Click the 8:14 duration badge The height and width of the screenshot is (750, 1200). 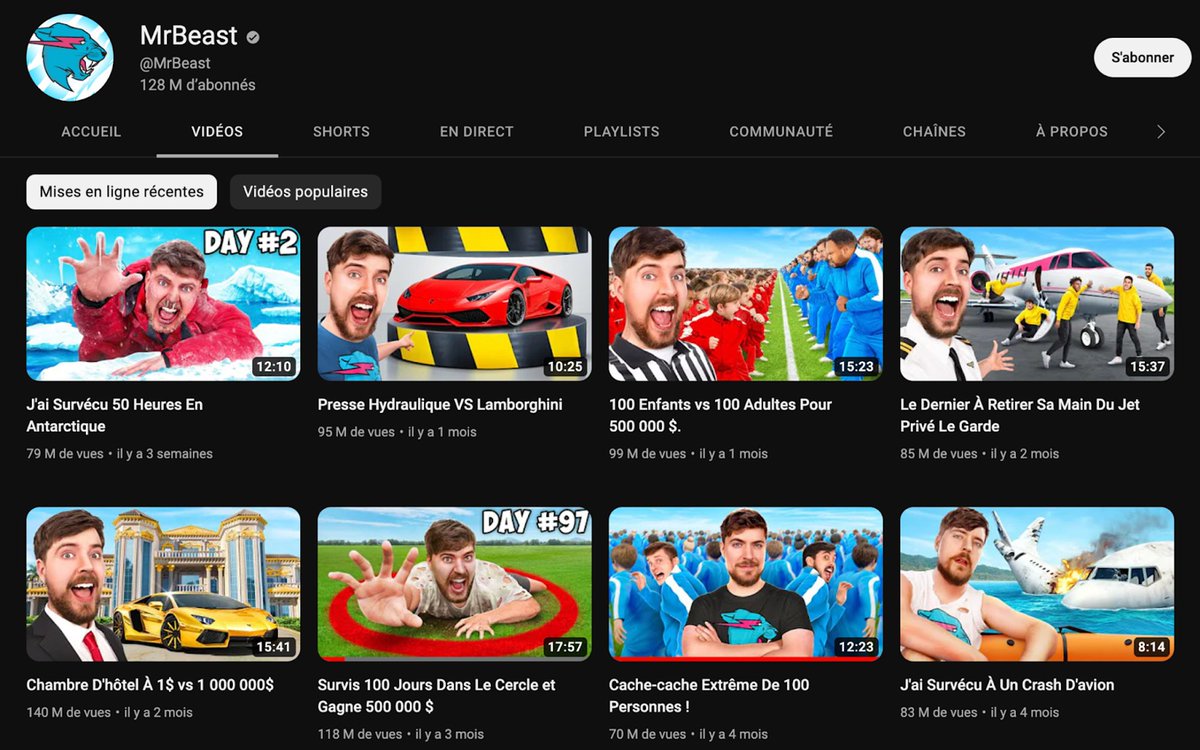coord(1151,647)
